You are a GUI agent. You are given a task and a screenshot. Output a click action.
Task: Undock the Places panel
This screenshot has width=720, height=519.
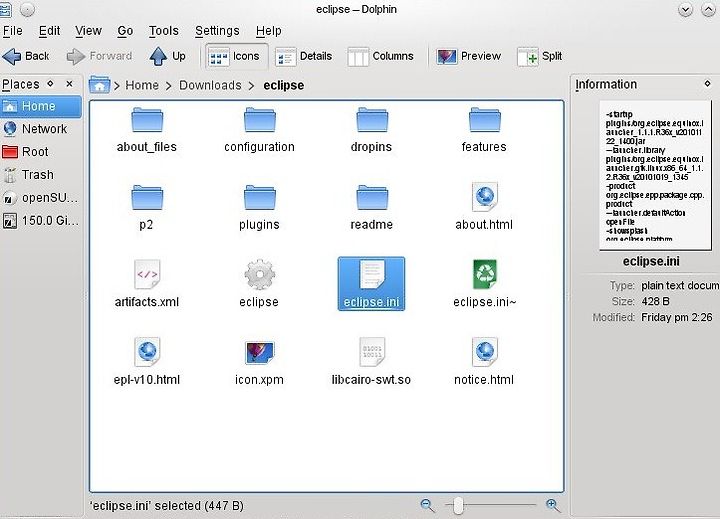(x=51, y=84)
